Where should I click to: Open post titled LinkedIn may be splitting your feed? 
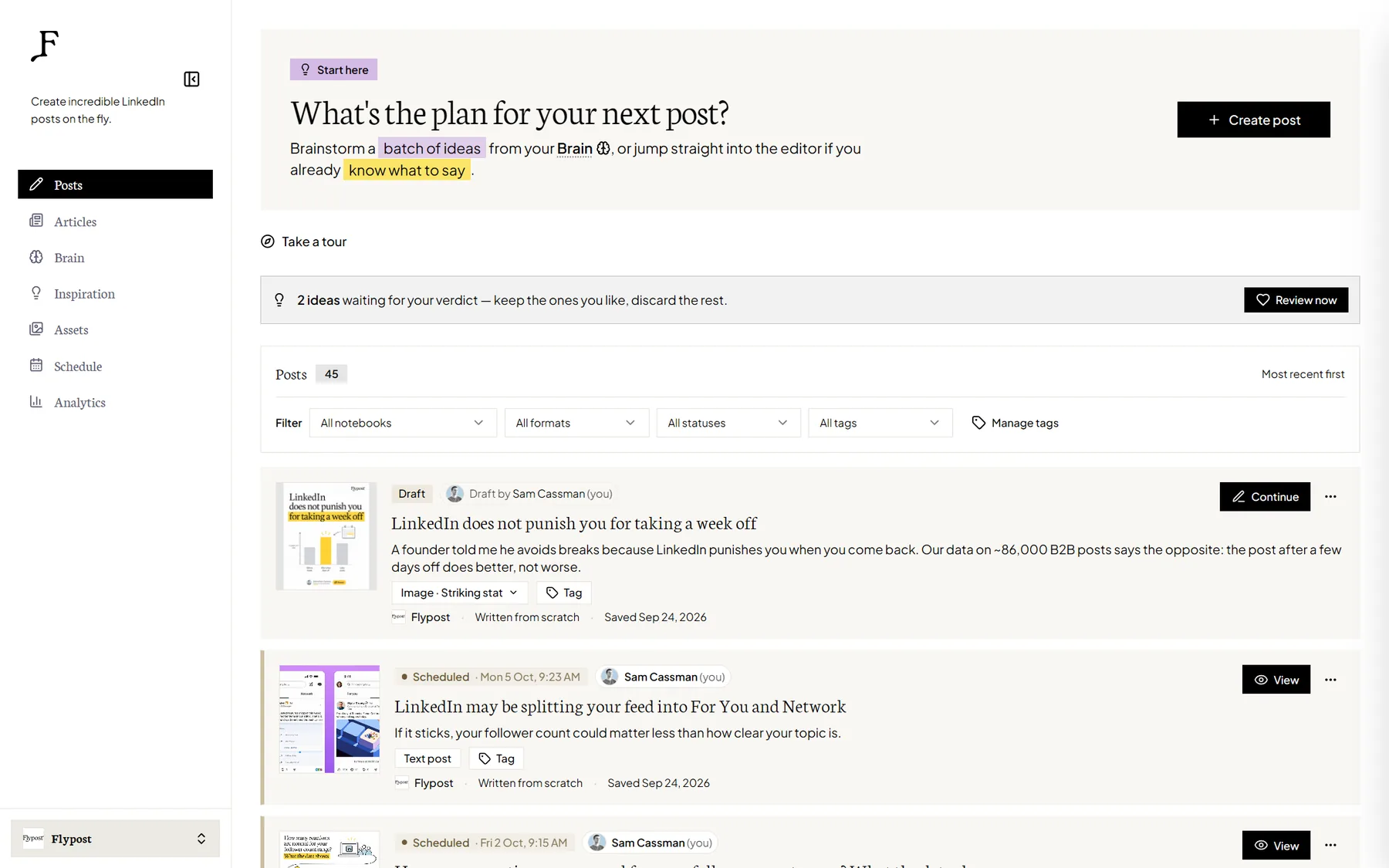620,706
